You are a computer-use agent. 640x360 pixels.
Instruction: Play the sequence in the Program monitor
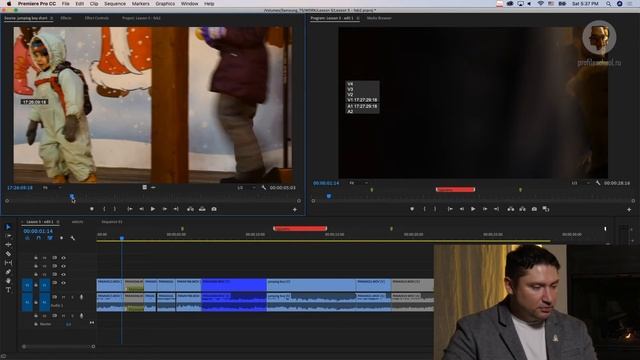point(473,209)
